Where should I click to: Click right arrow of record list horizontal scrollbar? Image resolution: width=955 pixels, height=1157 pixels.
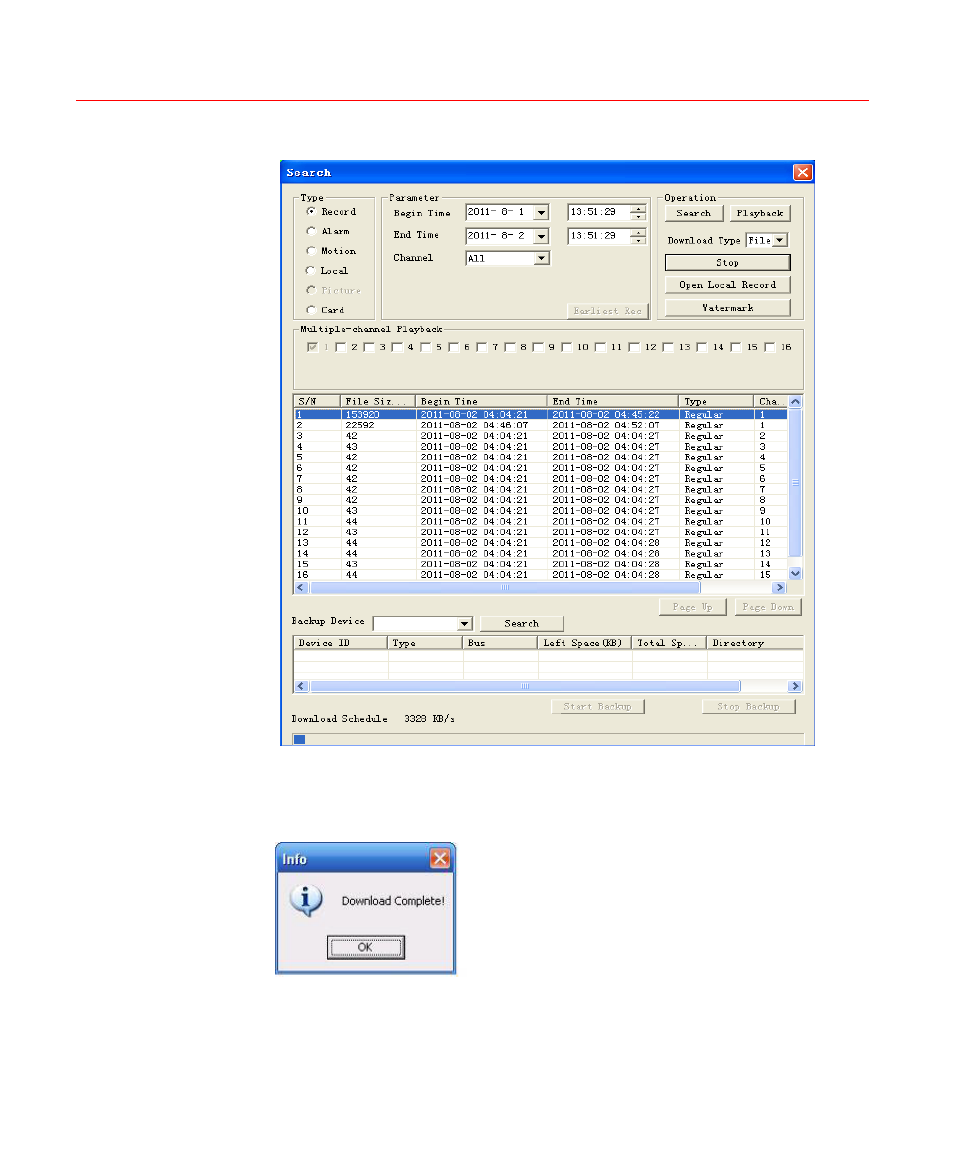(780, 587)
